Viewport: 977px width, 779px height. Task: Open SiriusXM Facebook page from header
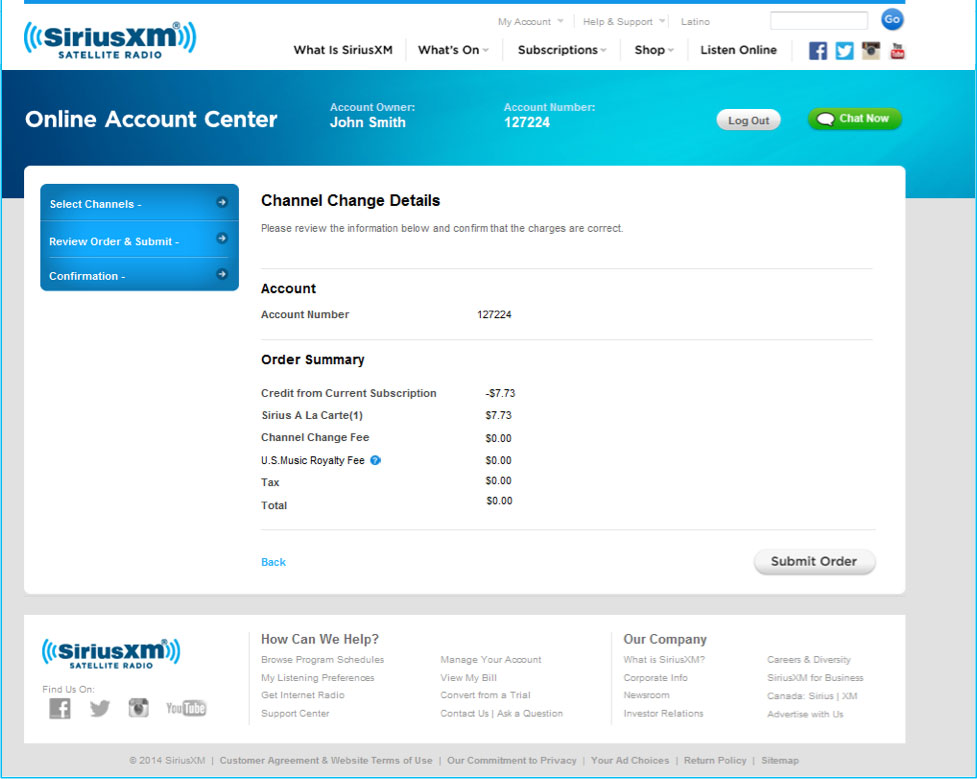pyautogui.click(x=817, y=50)
